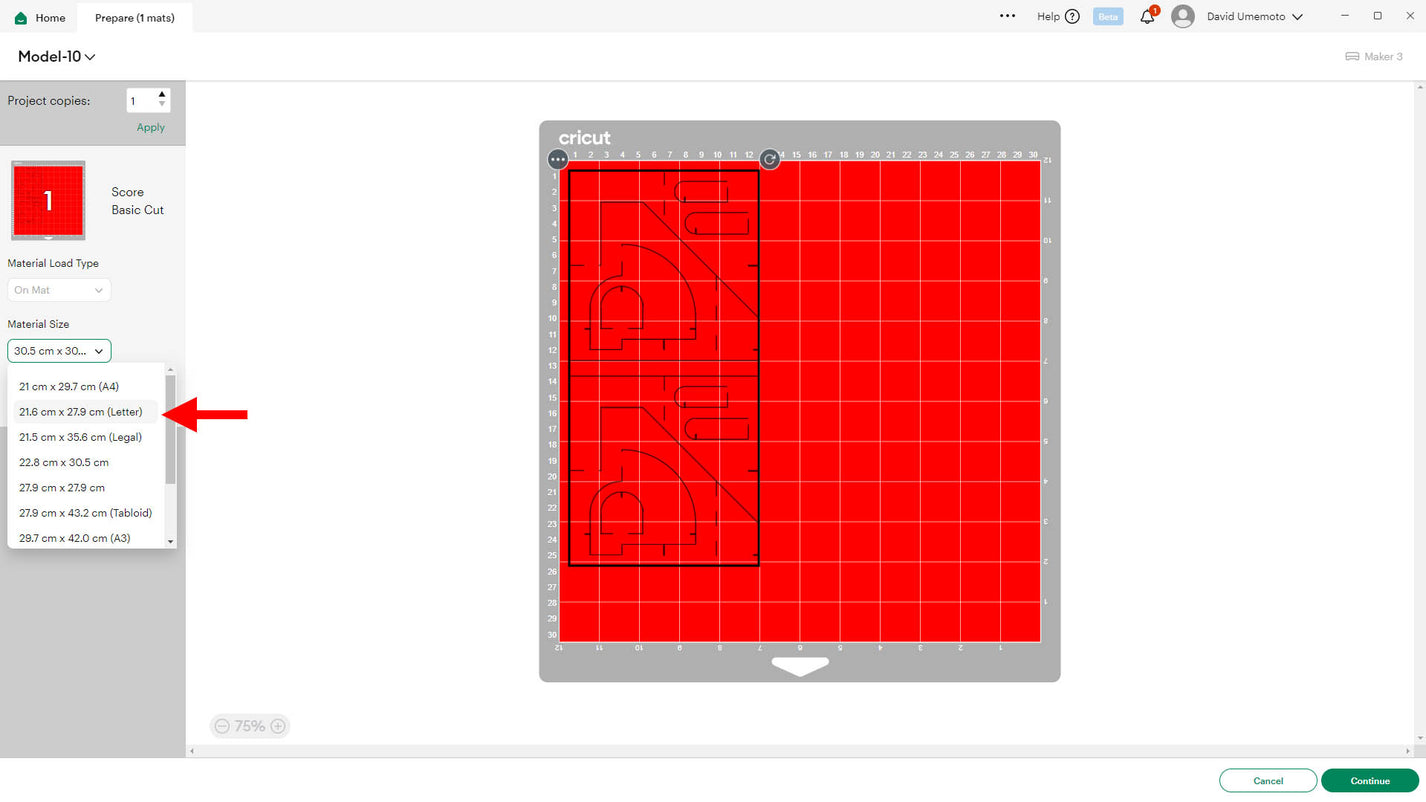
Task: Click the zoom in plus icon
Action: [278, 726]
